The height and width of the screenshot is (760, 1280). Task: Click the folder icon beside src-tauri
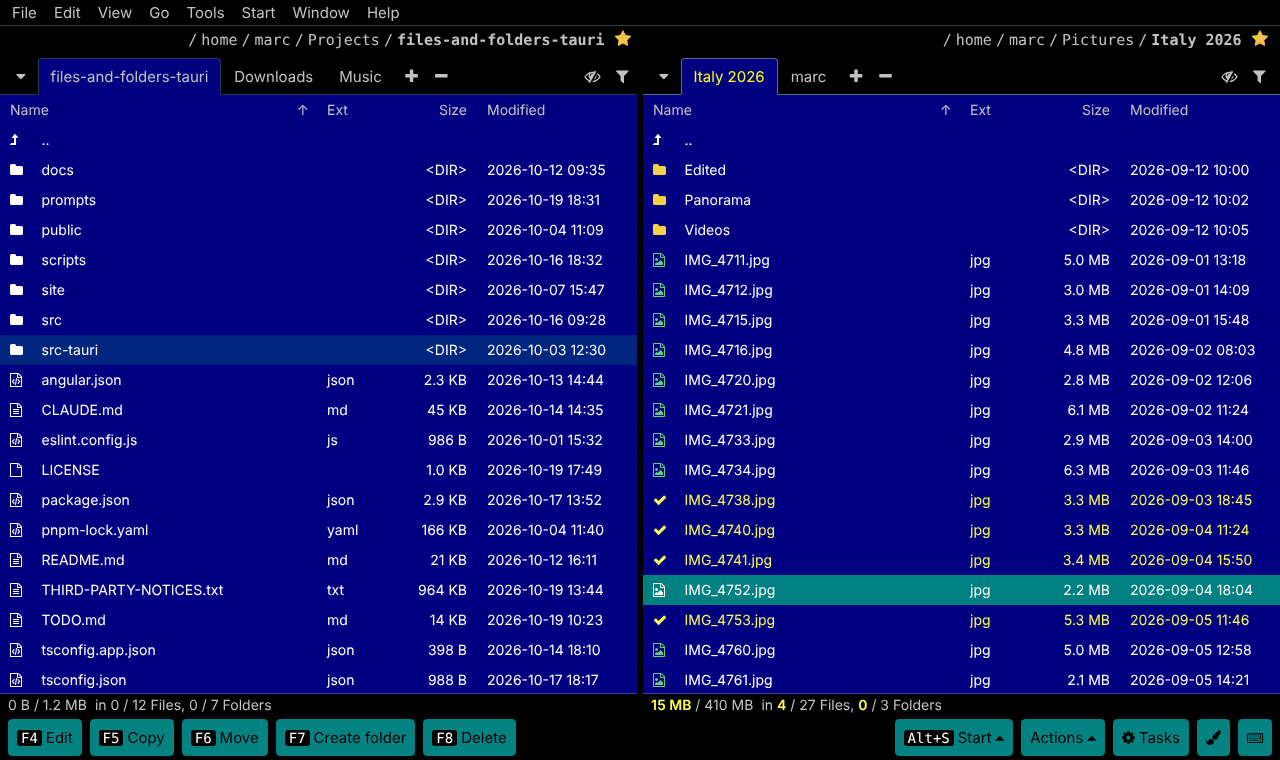16,350
